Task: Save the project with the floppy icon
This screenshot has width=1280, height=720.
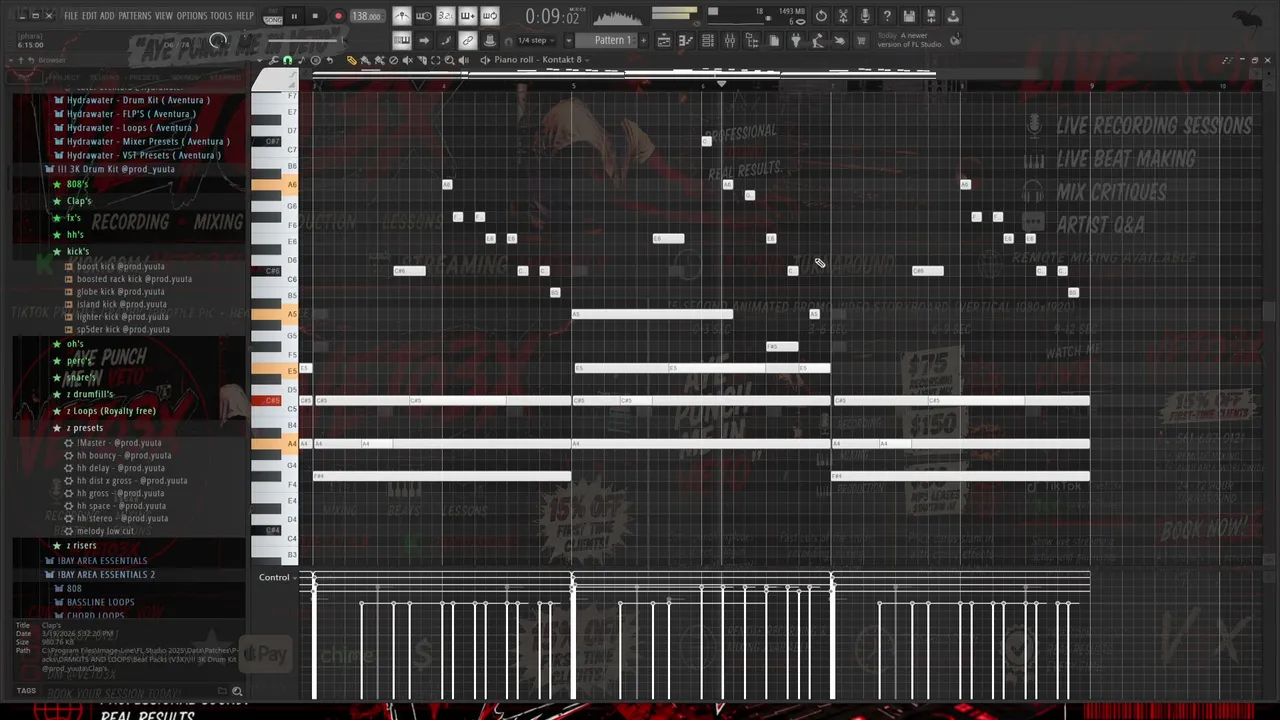Action: coord(909,16)
